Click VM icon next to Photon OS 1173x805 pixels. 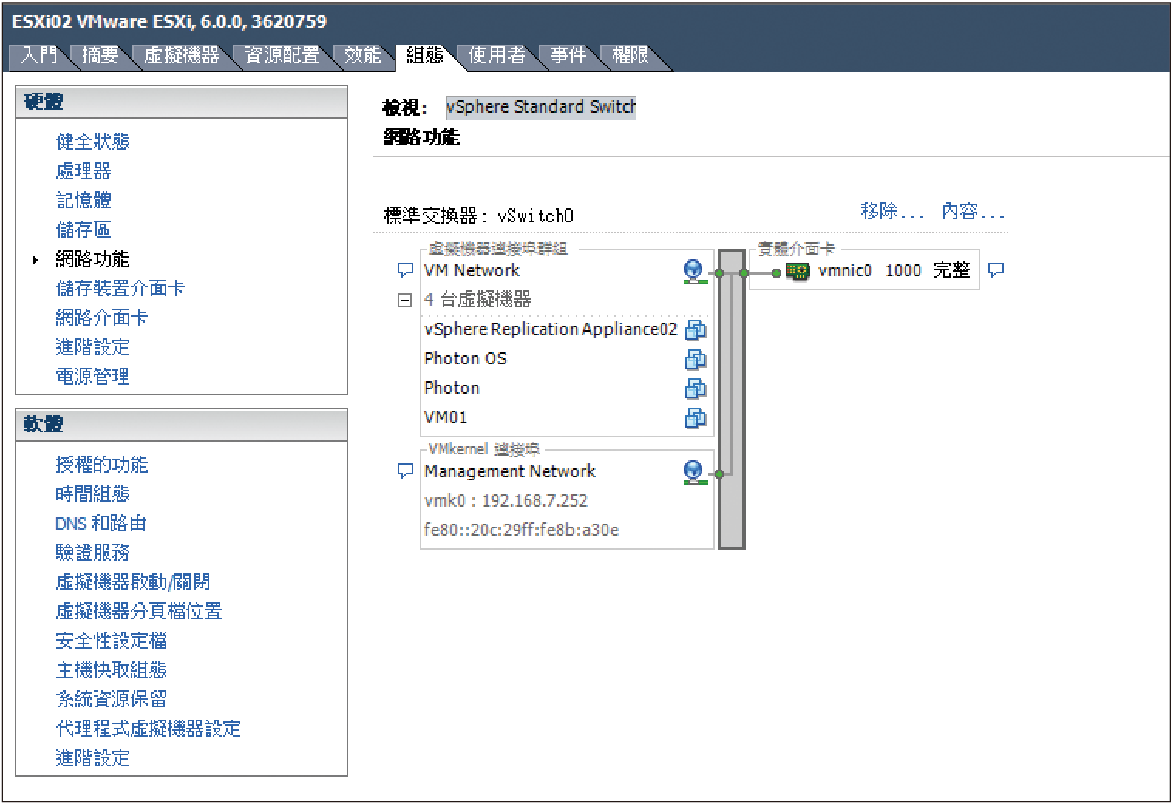pos(696,359)
